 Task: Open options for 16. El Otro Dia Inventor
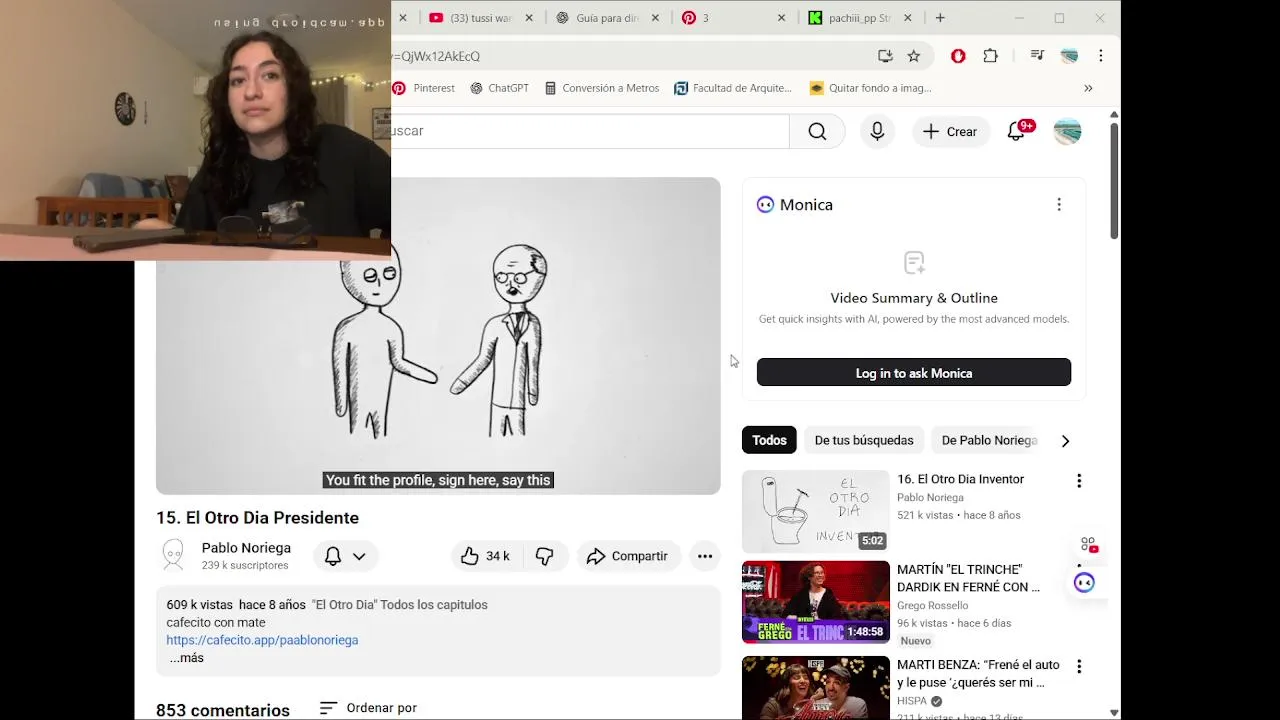[1078, 481]
